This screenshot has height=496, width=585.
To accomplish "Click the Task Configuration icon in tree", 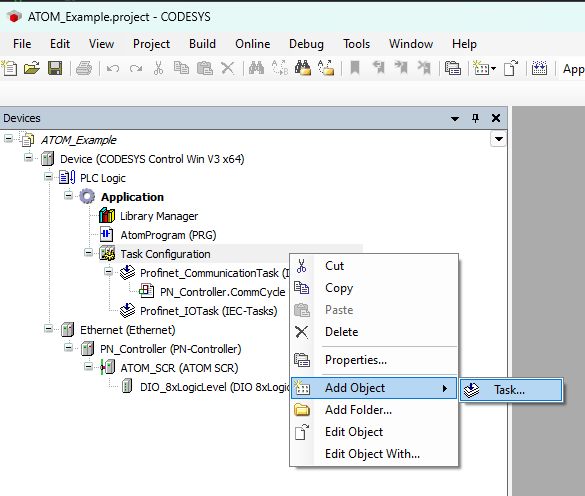I will (x=107, y=254).
